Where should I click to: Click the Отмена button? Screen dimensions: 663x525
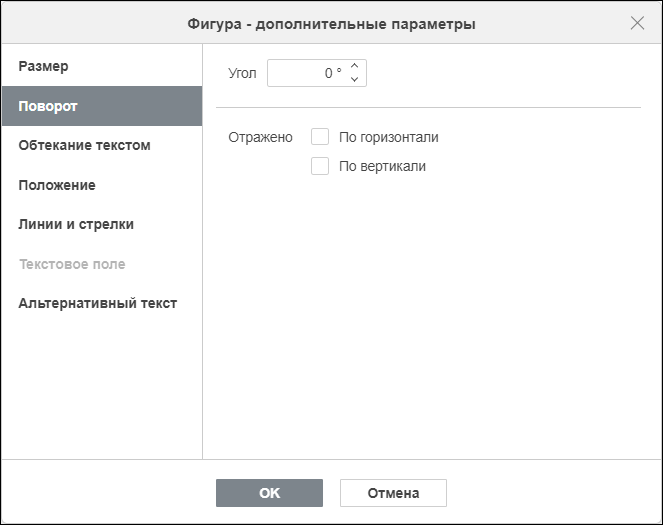[x=393, y=493]
